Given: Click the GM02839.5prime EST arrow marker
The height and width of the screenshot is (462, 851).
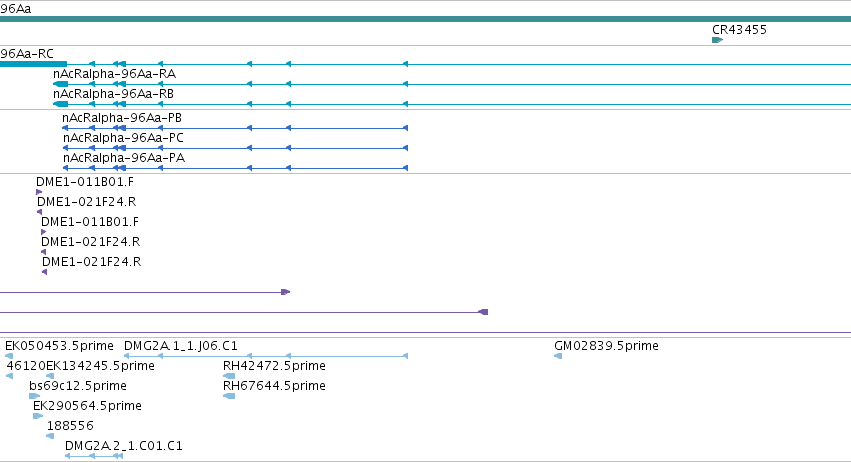Looking at the screenshot, I should tap(558, 356).
